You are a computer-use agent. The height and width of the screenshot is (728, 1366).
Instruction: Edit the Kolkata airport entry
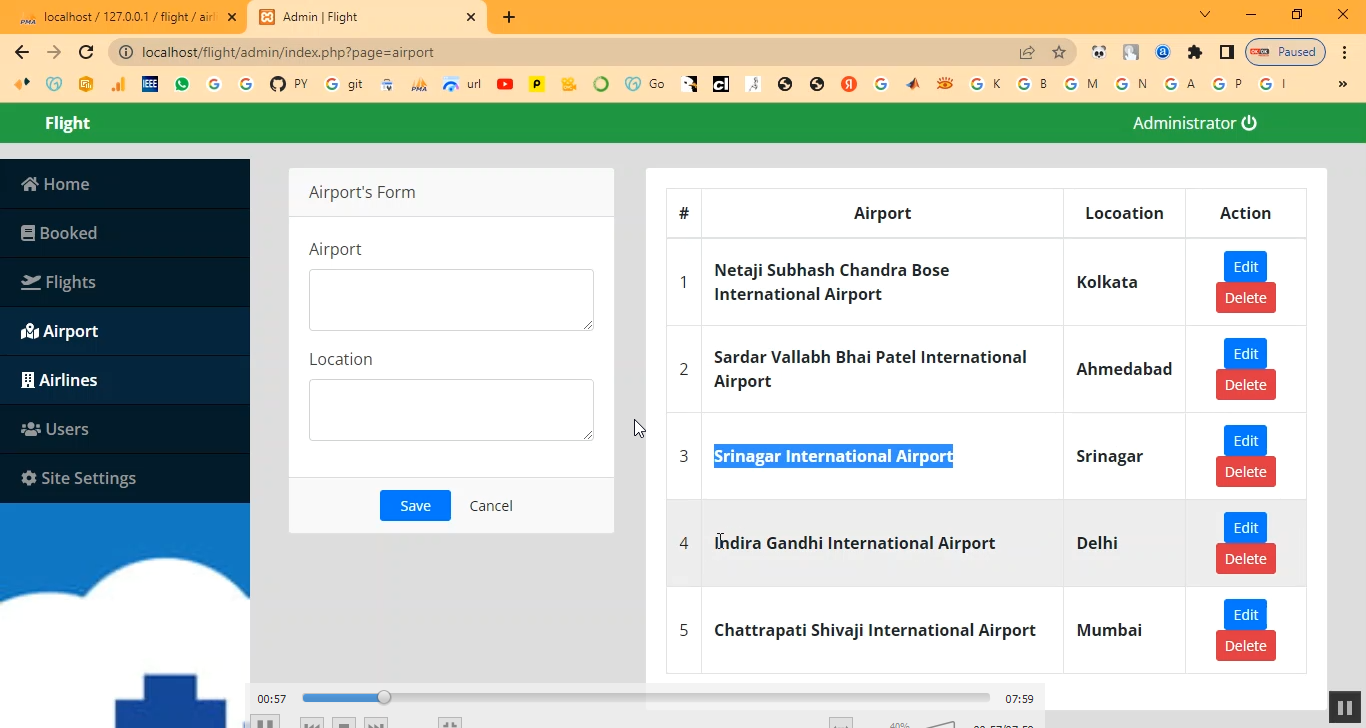(x=1245, y=267)
